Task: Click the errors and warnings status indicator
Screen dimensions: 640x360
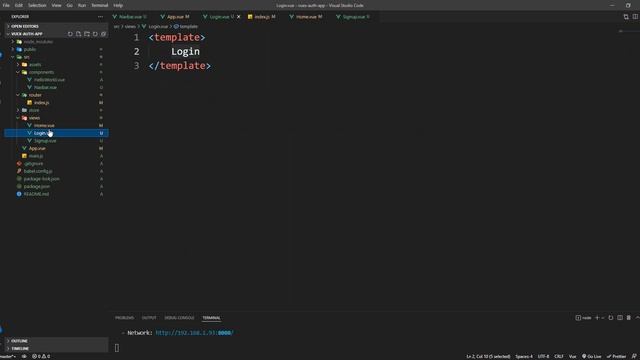Action: point(41,356)
